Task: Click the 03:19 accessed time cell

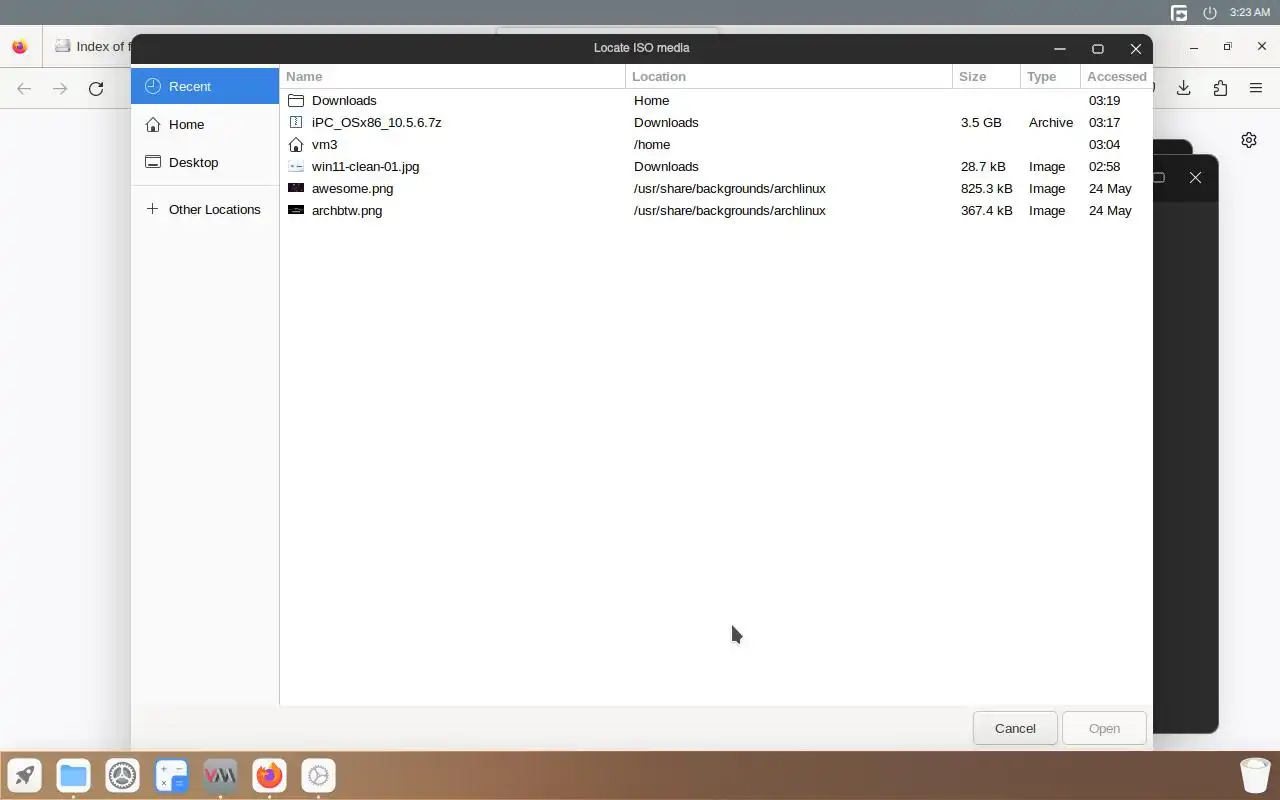Action: 1104,100
